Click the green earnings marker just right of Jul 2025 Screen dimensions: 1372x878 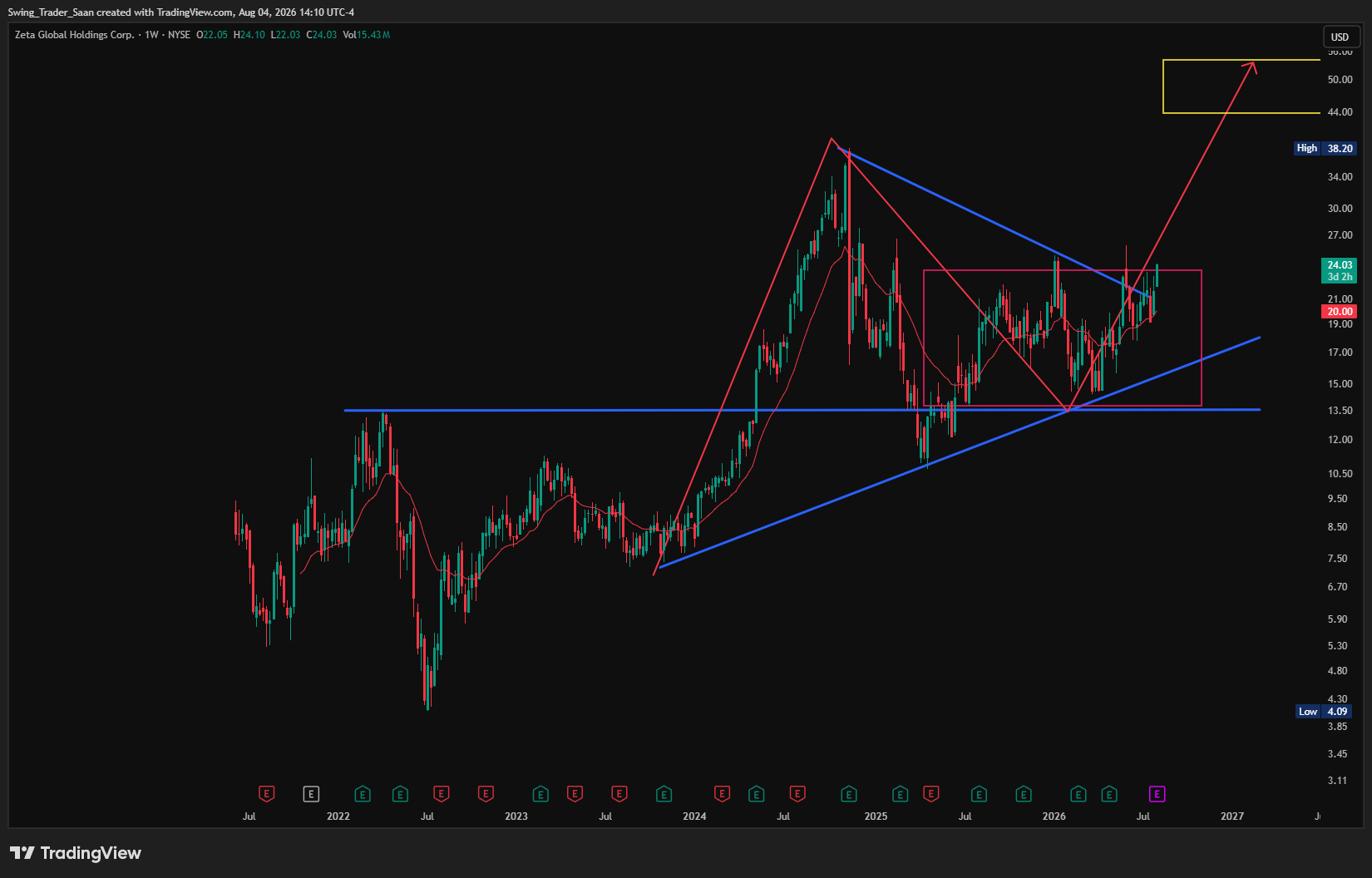[979, 794]
